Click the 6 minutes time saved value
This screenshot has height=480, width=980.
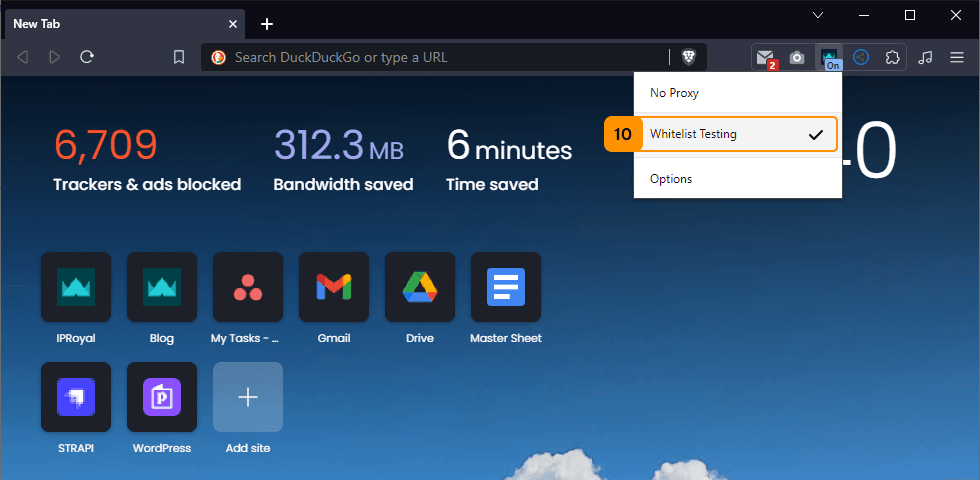point(509,144)
